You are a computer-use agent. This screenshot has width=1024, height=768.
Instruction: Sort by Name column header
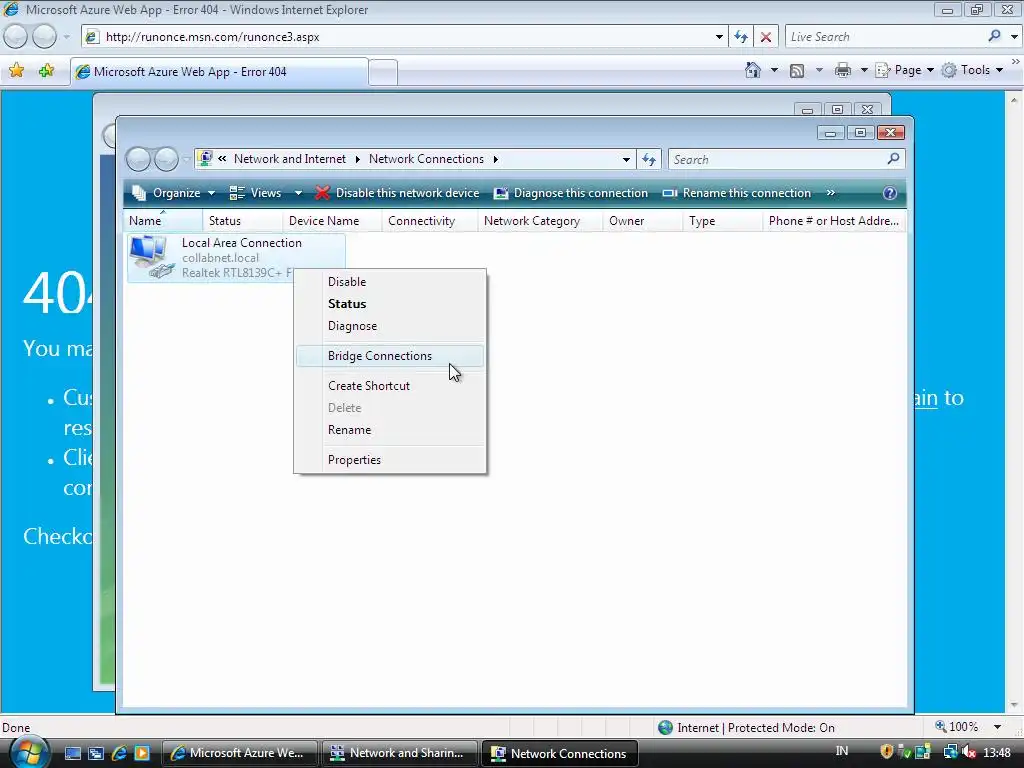click(163, 221)
